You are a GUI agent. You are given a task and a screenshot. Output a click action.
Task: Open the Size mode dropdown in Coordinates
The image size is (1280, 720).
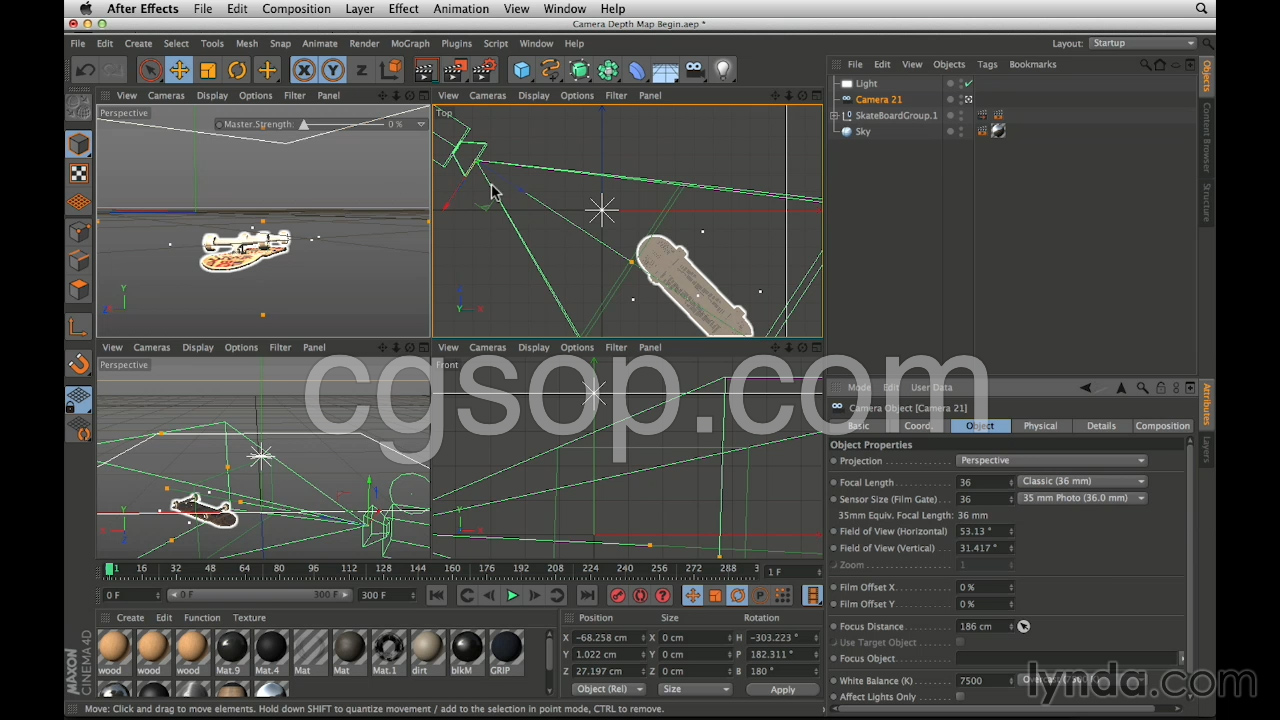(x=694, y=689)
